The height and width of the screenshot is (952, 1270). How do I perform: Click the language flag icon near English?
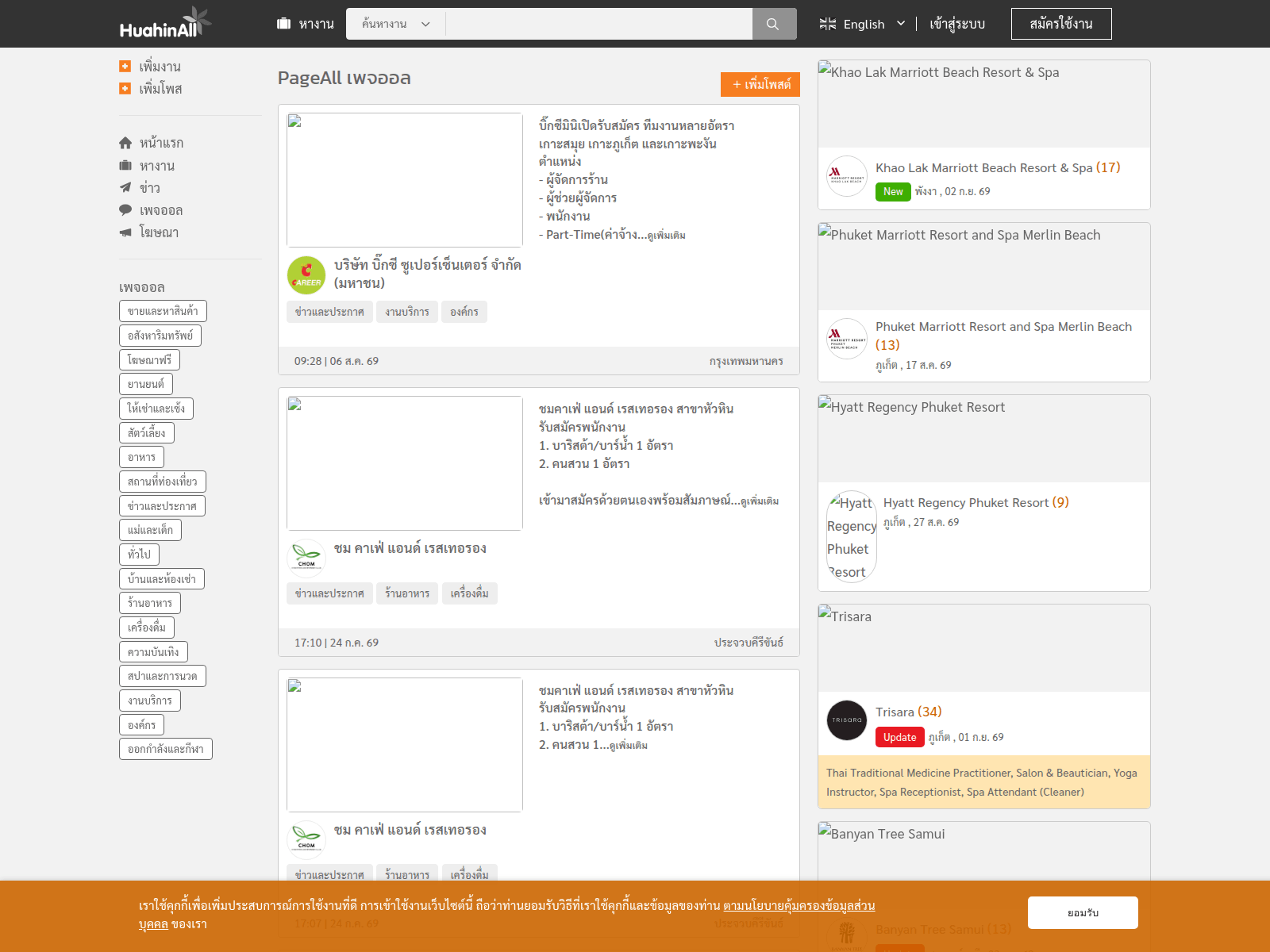click(x=827, y=24)
